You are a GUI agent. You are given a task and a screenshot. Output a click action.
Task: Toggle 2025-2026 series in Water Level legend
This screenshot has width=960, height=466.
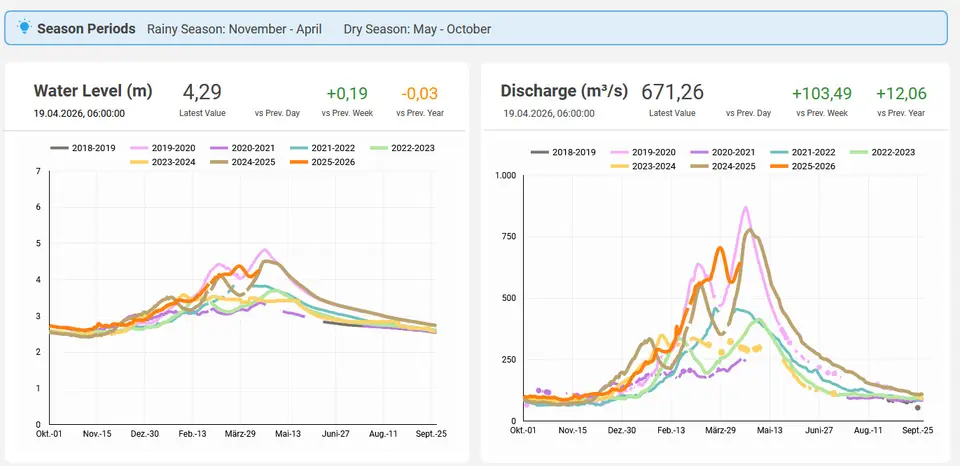click(323, 162)
